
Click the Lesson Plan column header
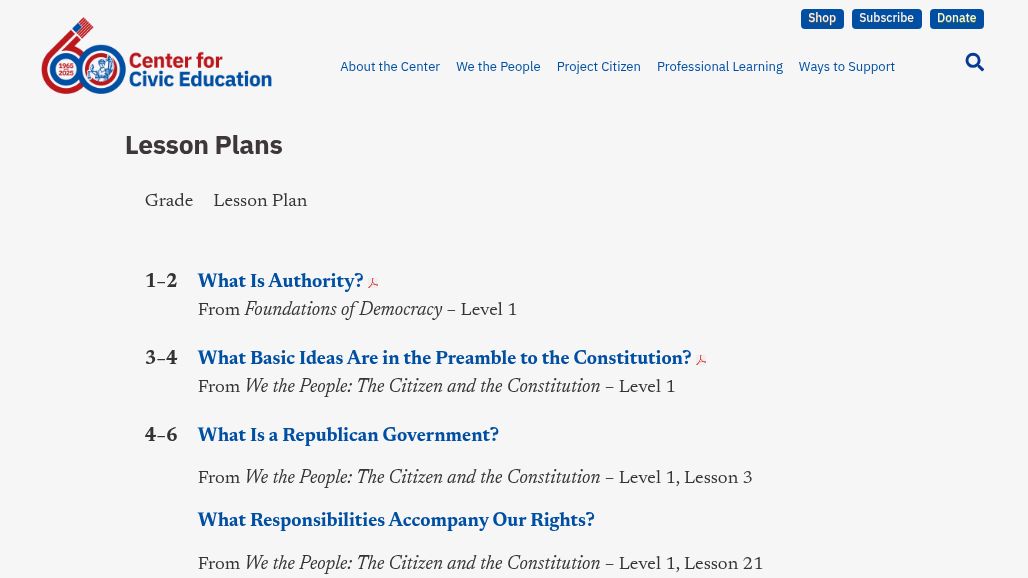(x=260, y=201)
